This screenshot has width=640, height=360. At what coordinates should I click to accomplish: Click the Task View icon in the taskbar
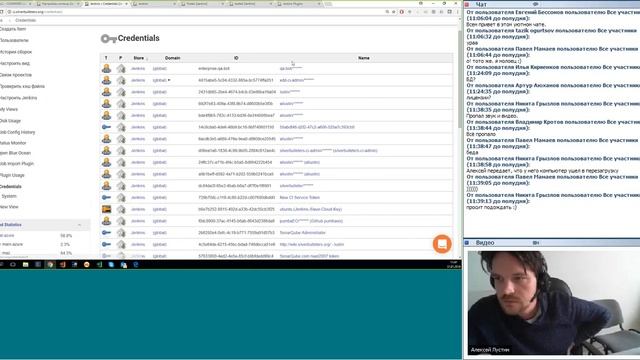point(13,264)
